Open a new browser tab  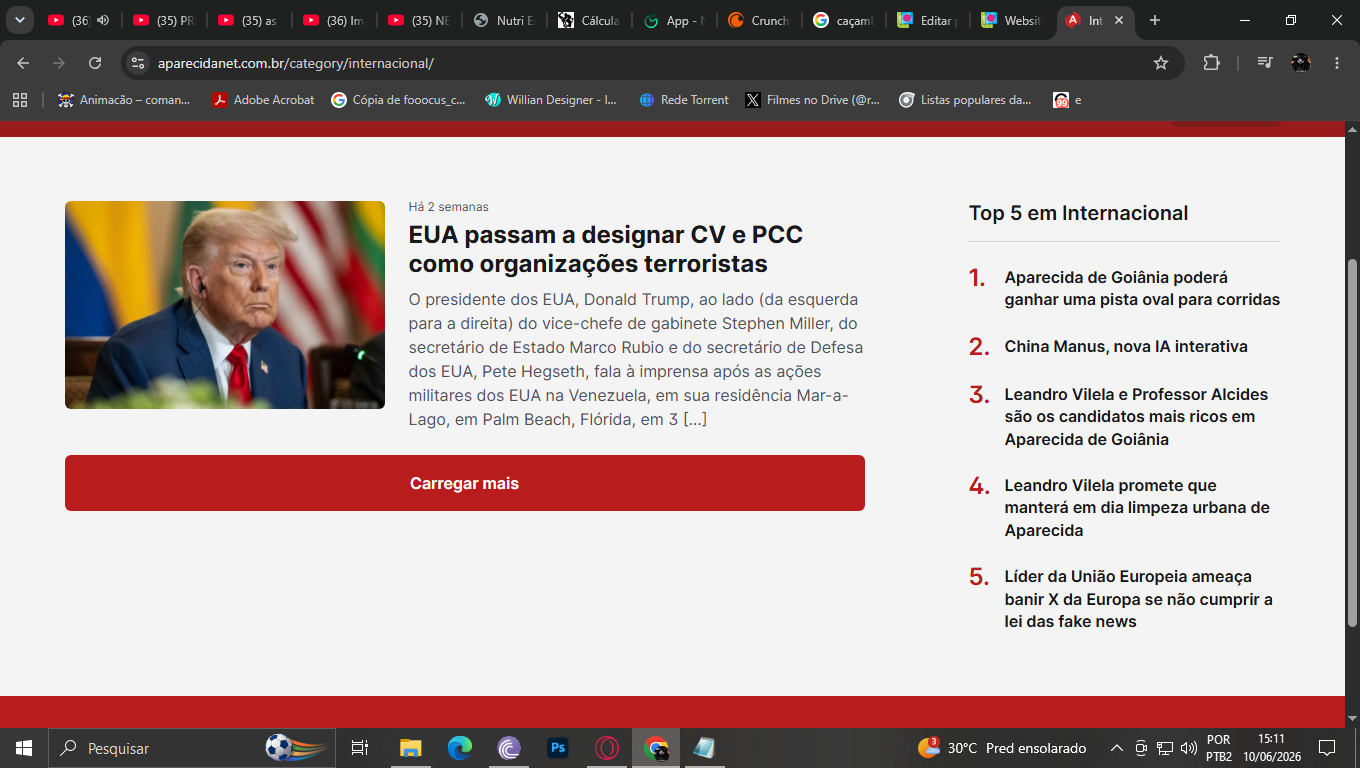pyautogui.click(x=1155, y=20)
